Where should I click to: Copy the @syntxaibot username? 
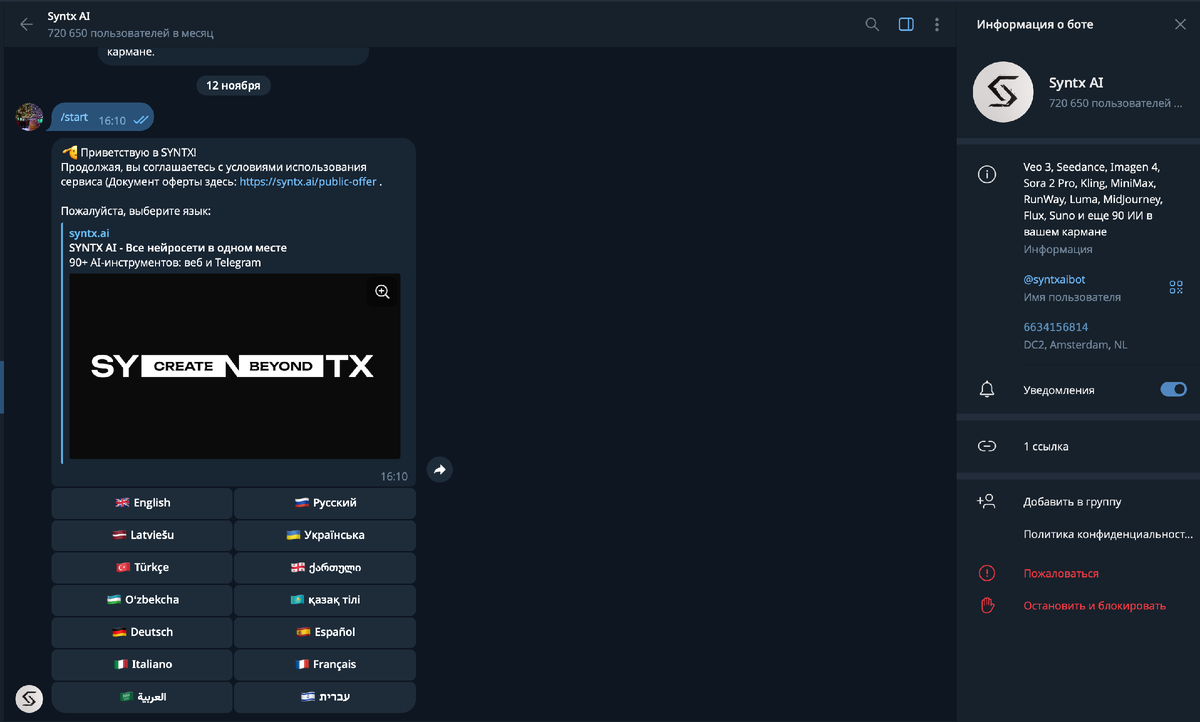point(1054,280)
